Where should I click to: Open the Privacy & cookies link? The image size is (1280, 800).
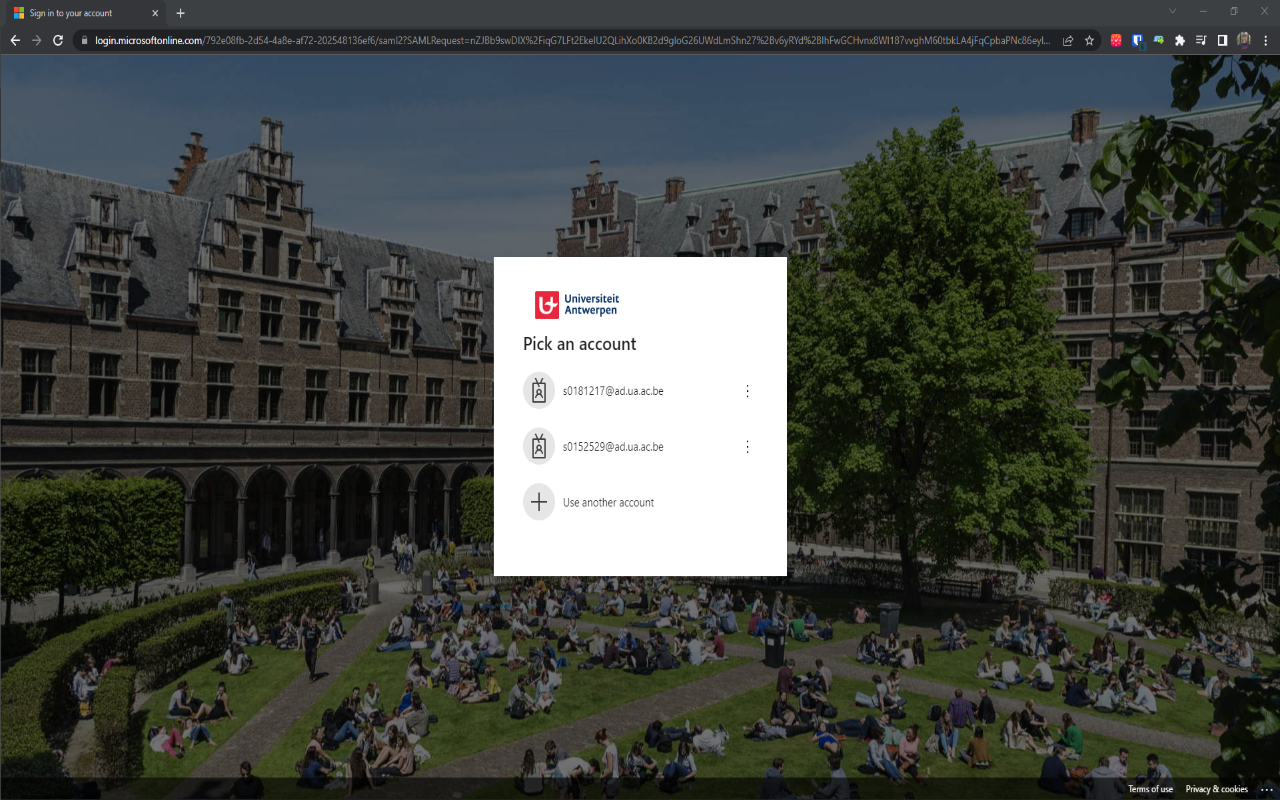1217,789
